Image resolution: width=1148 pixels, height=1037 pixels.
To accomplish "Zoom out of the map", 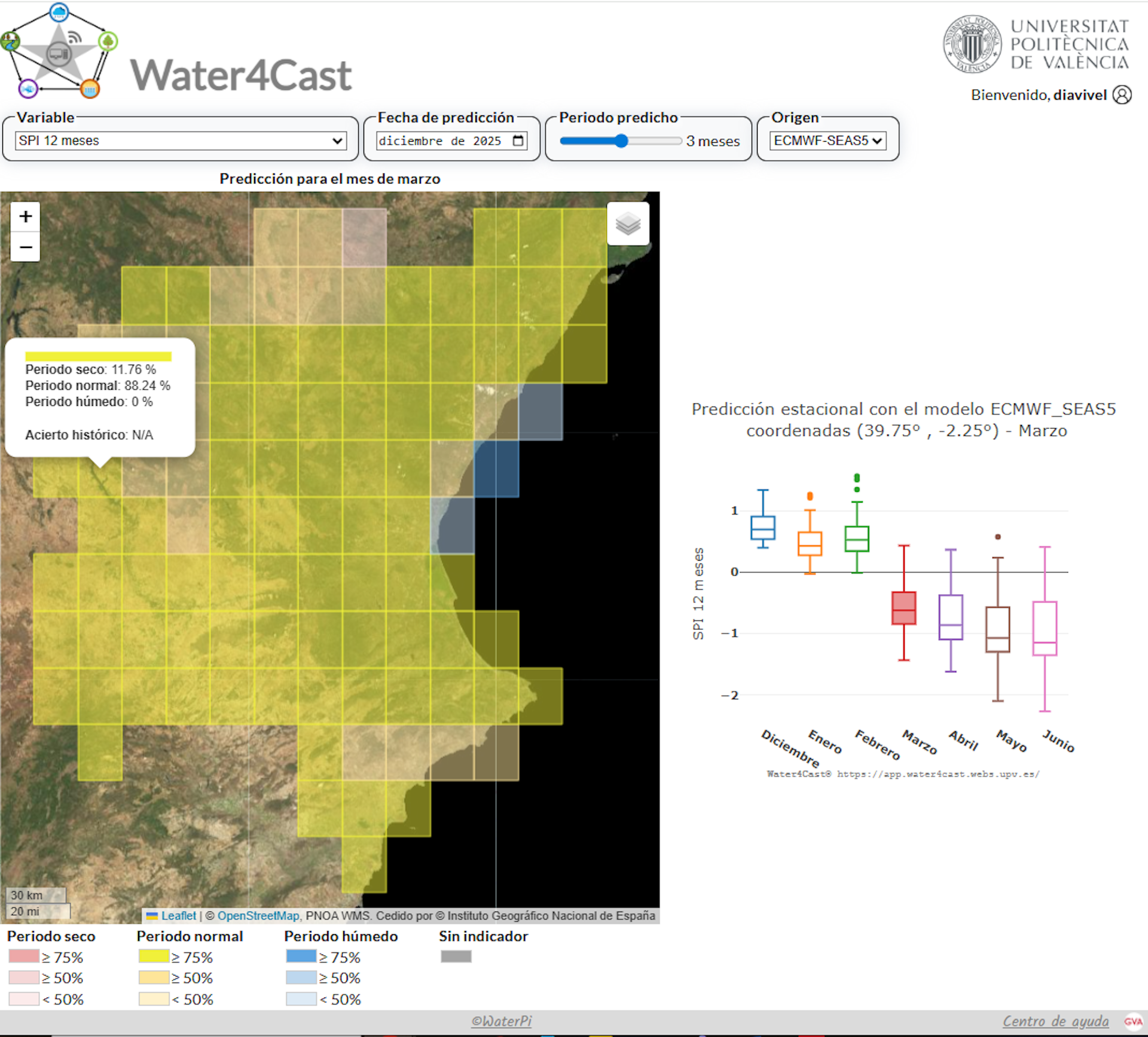I will 25,247.
